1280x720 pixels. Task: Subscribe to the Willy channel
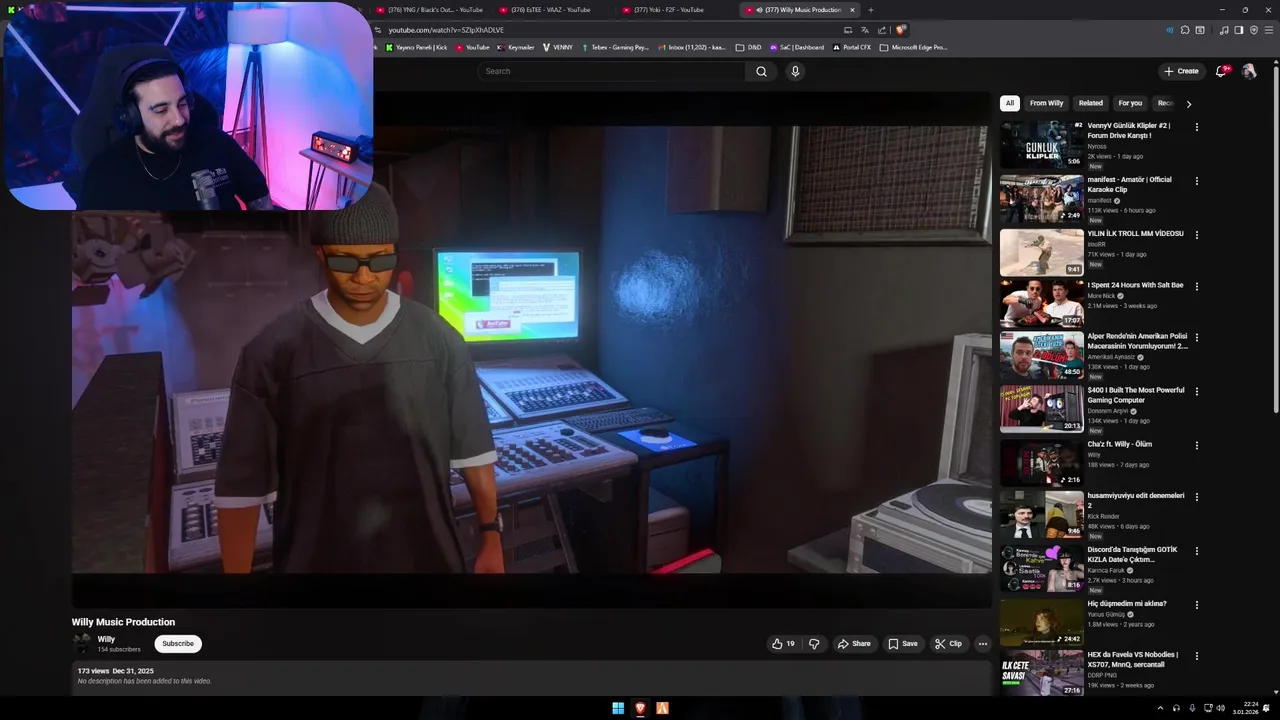178,644
